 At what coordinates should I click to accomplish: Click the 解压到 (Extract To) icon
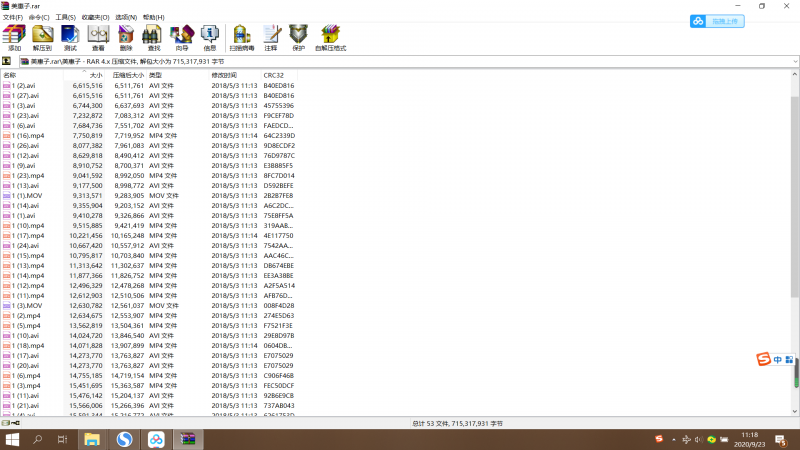click(x=42, y=38)
